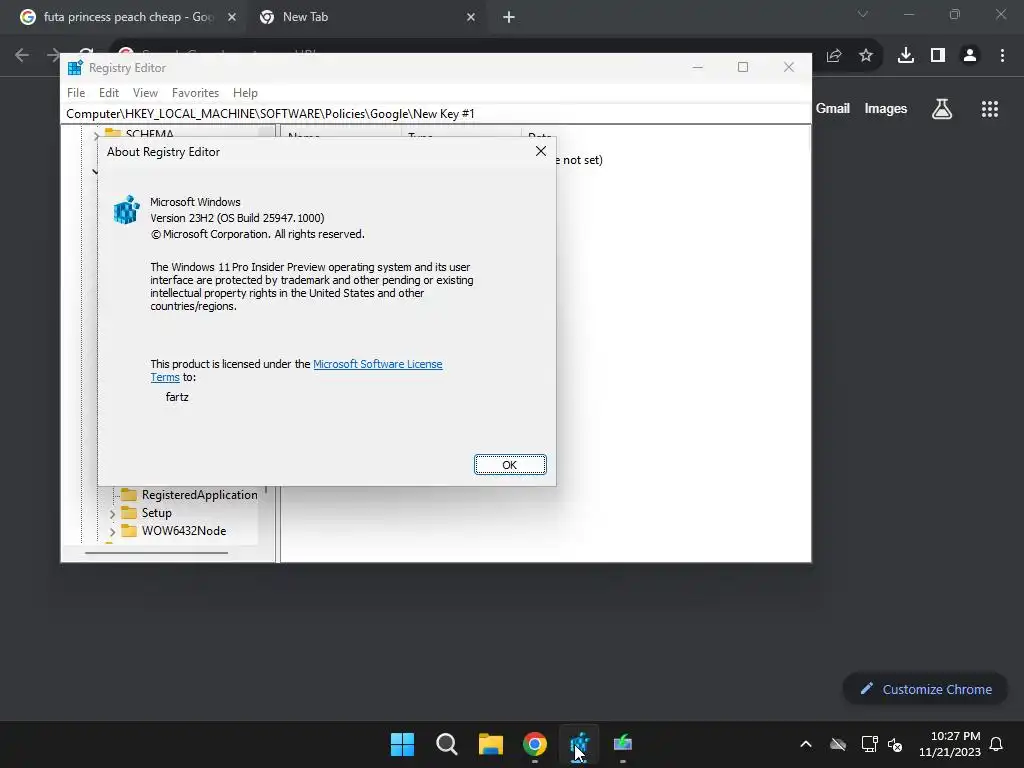Click the muted volume tray icon
The height and width of the screenshot is (768, 1024).
pyautogui.click(x=895, y=744)
